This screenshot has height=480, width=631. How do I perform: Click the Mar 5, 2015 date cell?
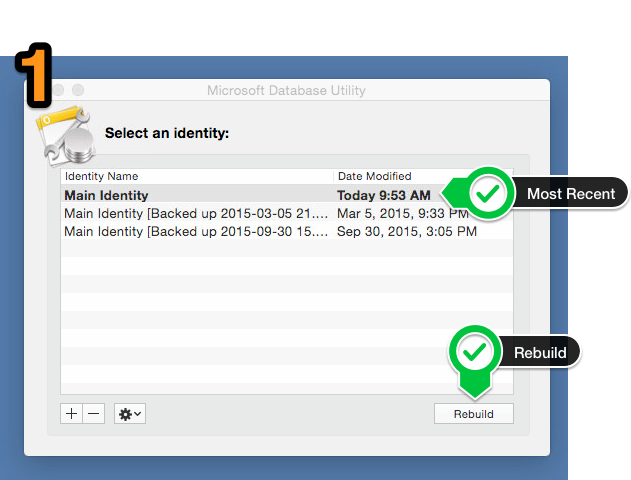(x=403, y=213)
